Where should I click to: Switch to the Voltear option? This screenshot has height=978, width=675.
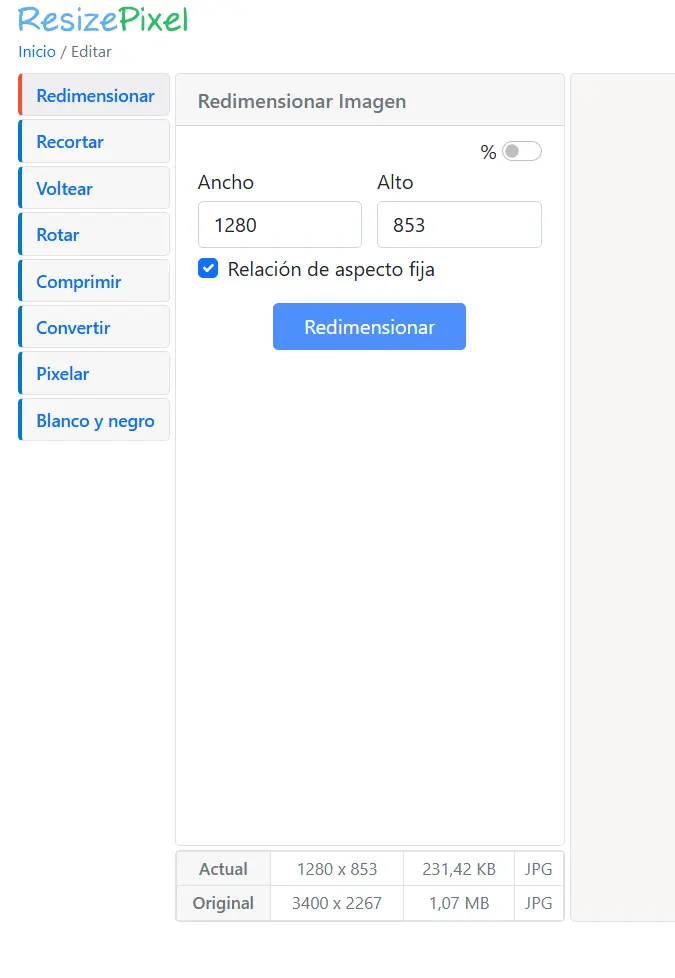point(64,189)
